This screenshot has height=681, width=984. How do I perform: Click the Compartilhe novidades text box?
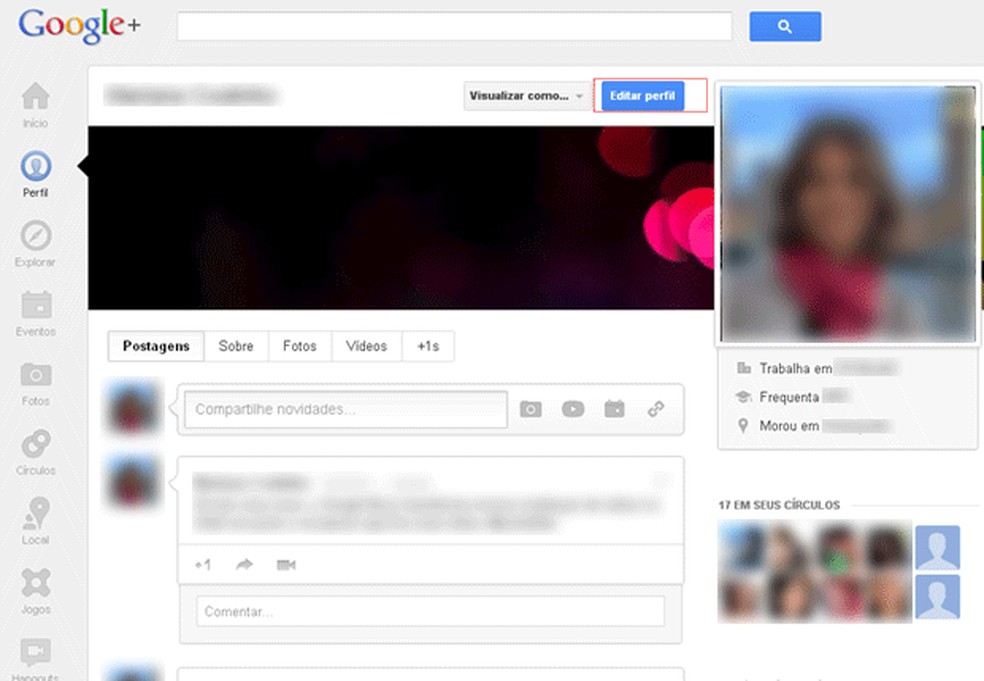pos(346,410)
